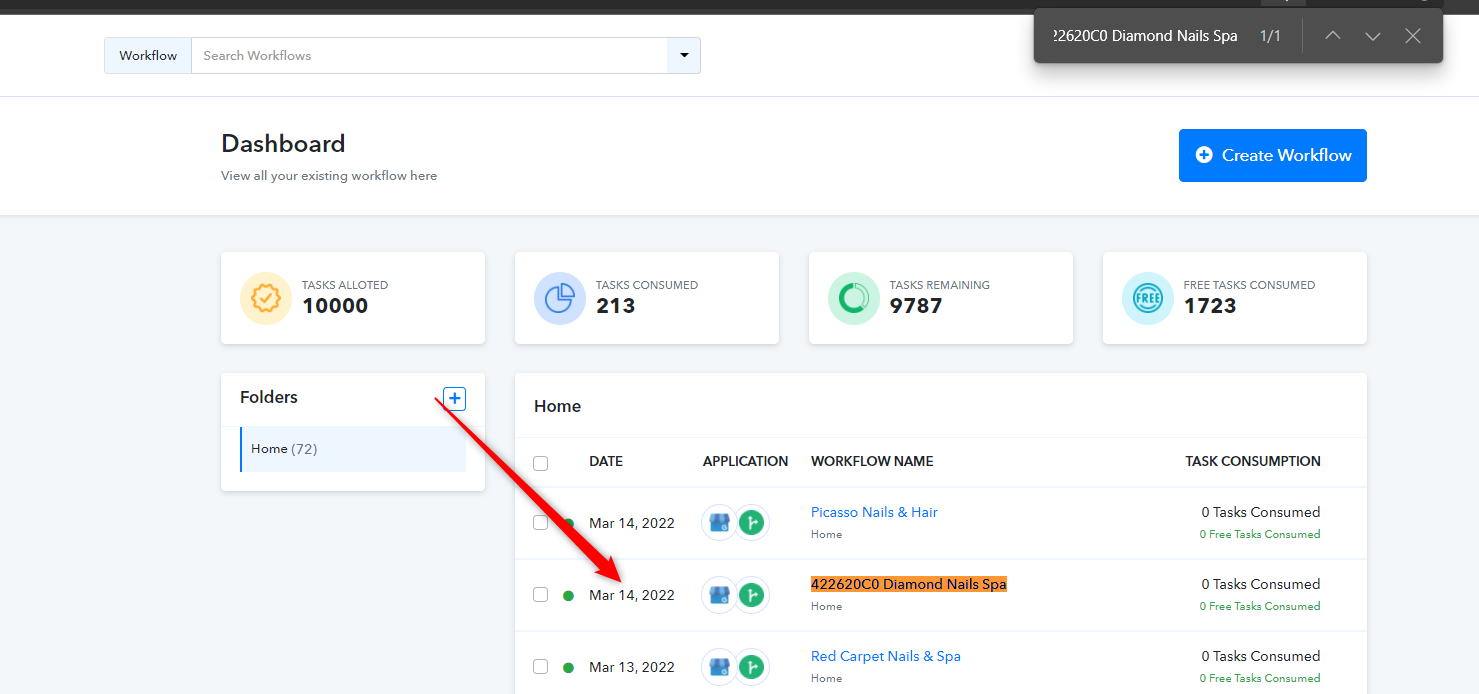
Task: Go to next find result arrow
Action: pos(1373,36)
